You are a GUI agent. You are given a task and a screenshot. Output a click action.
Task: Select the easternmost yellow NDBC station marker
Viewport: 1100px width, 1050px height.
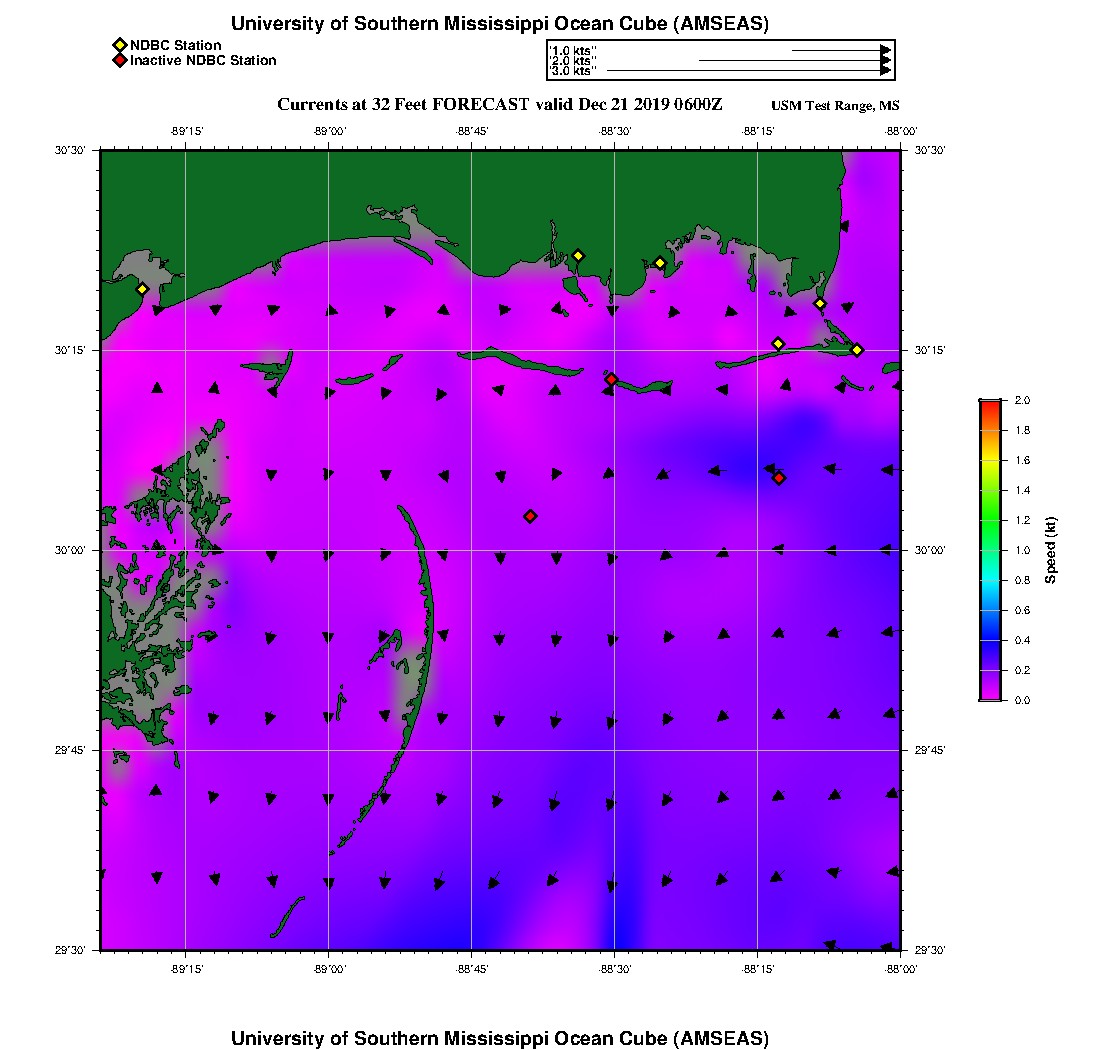(x=857, y=349)
